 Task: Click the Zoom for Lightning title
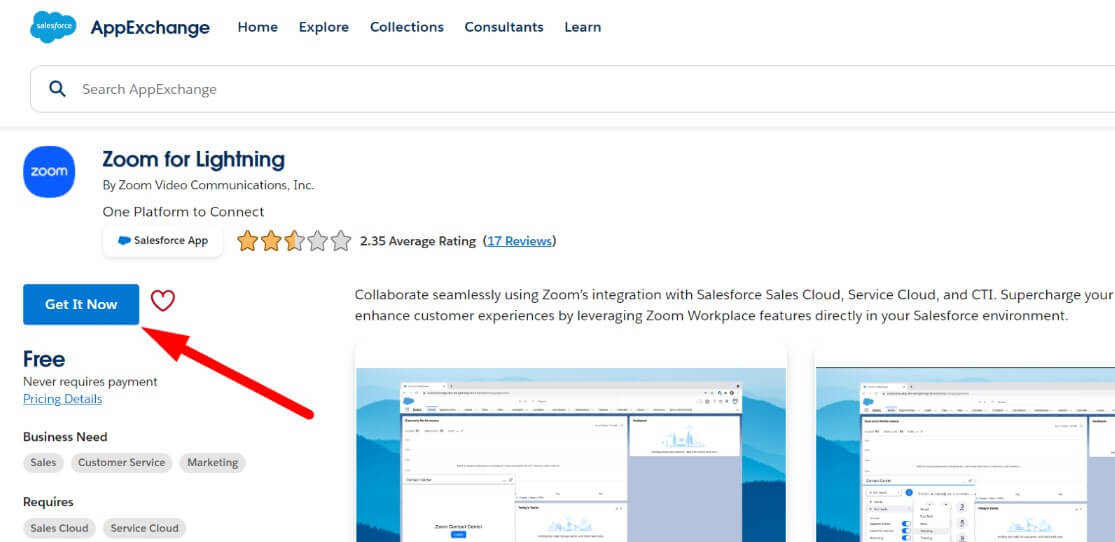pos(193,159)
